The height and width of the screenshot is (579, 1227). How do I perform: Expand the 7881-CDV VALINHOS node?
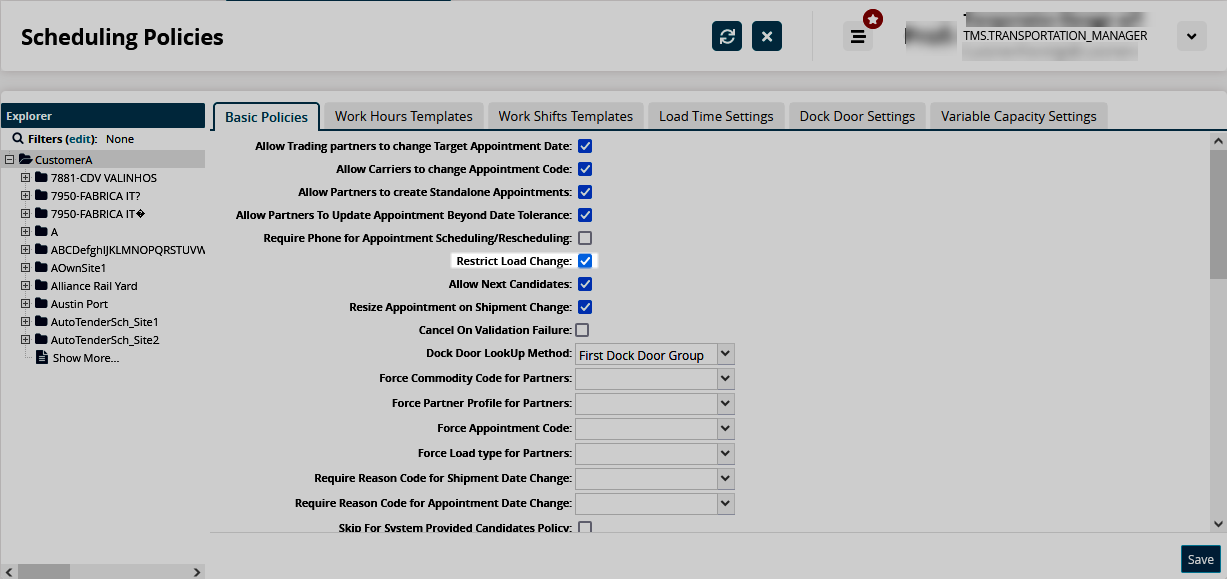coord(25,178)
